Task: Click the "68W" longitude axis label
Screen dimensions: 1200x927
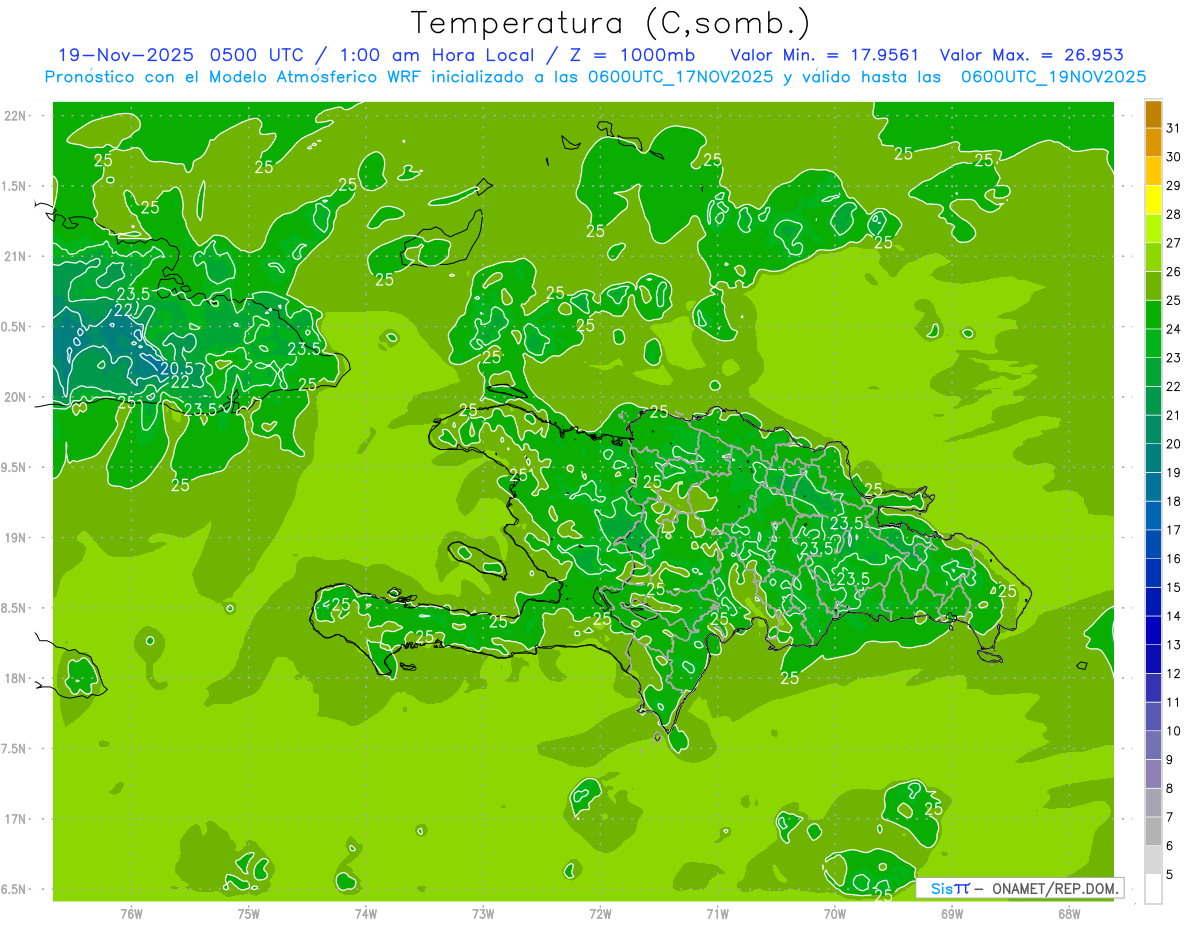Action: (1068, 914)
